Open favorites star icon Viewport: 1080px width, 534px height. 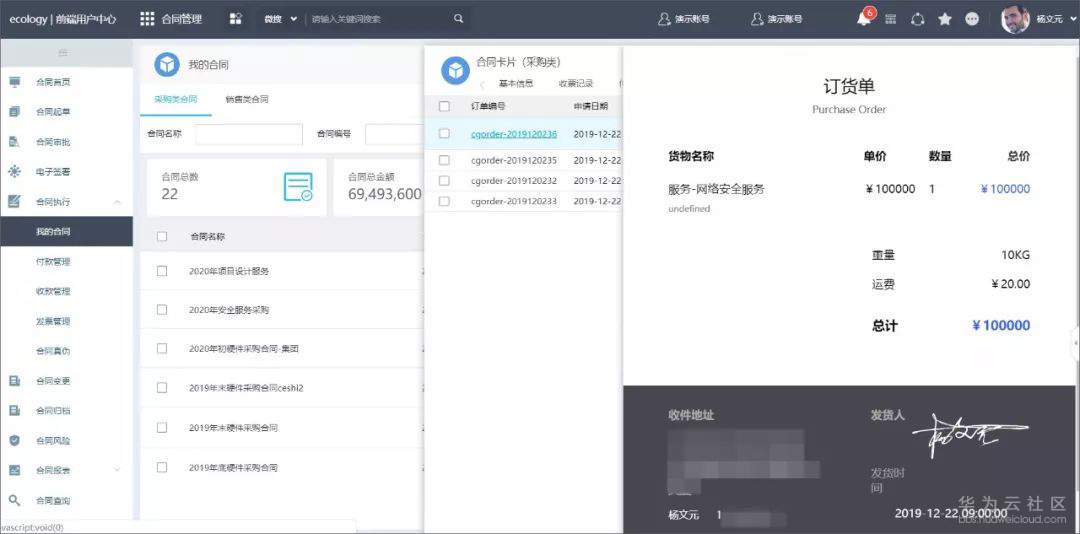tap(945, 19)
